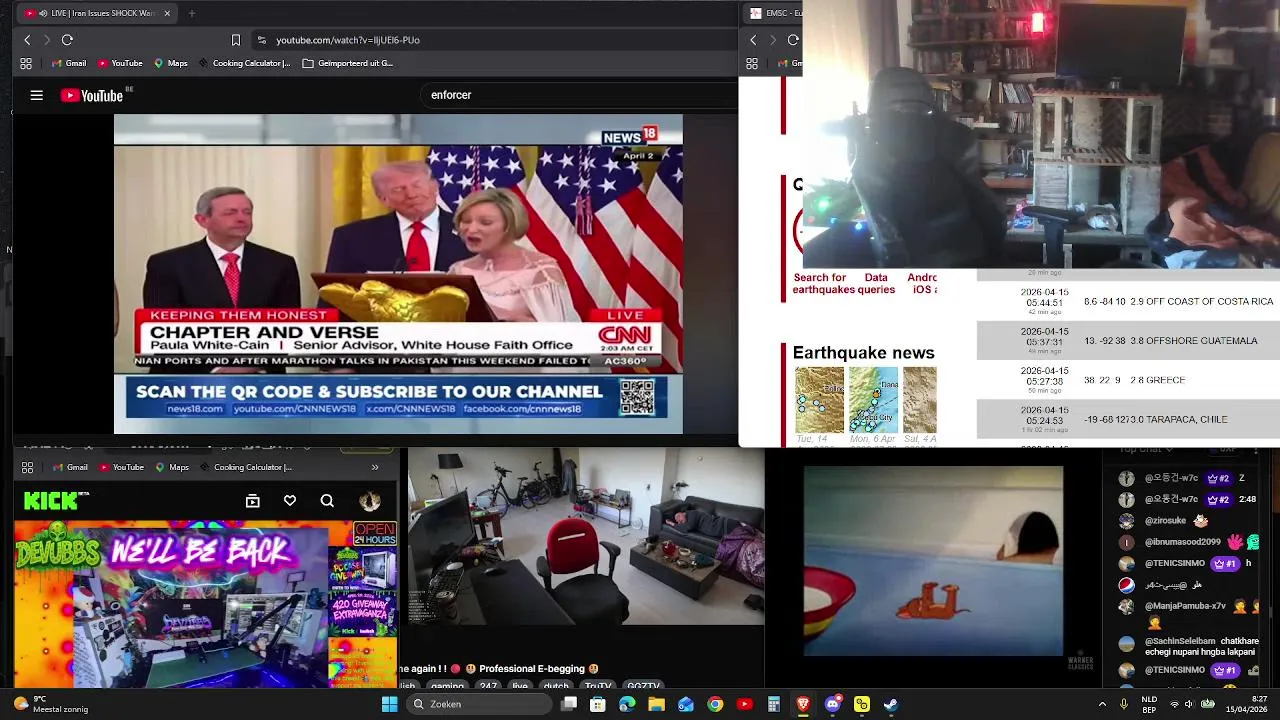Open Kick user profile avatar
1280x720 pixels.
click(x=370, y=501)
